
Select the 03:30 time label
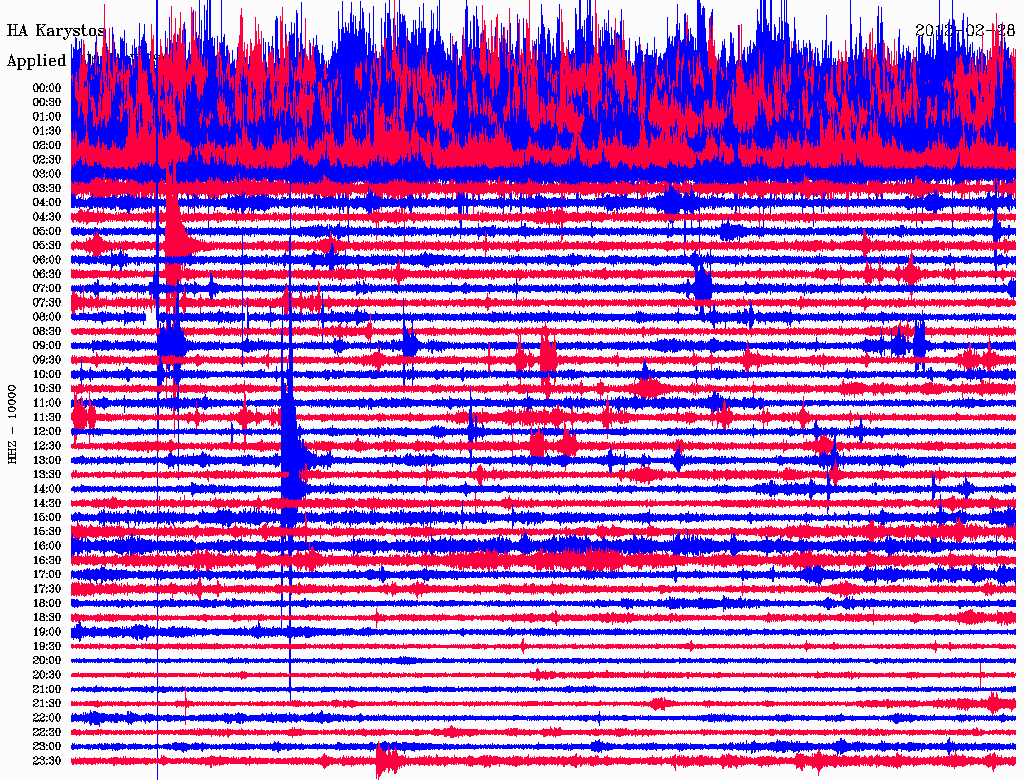pos(47,188)
